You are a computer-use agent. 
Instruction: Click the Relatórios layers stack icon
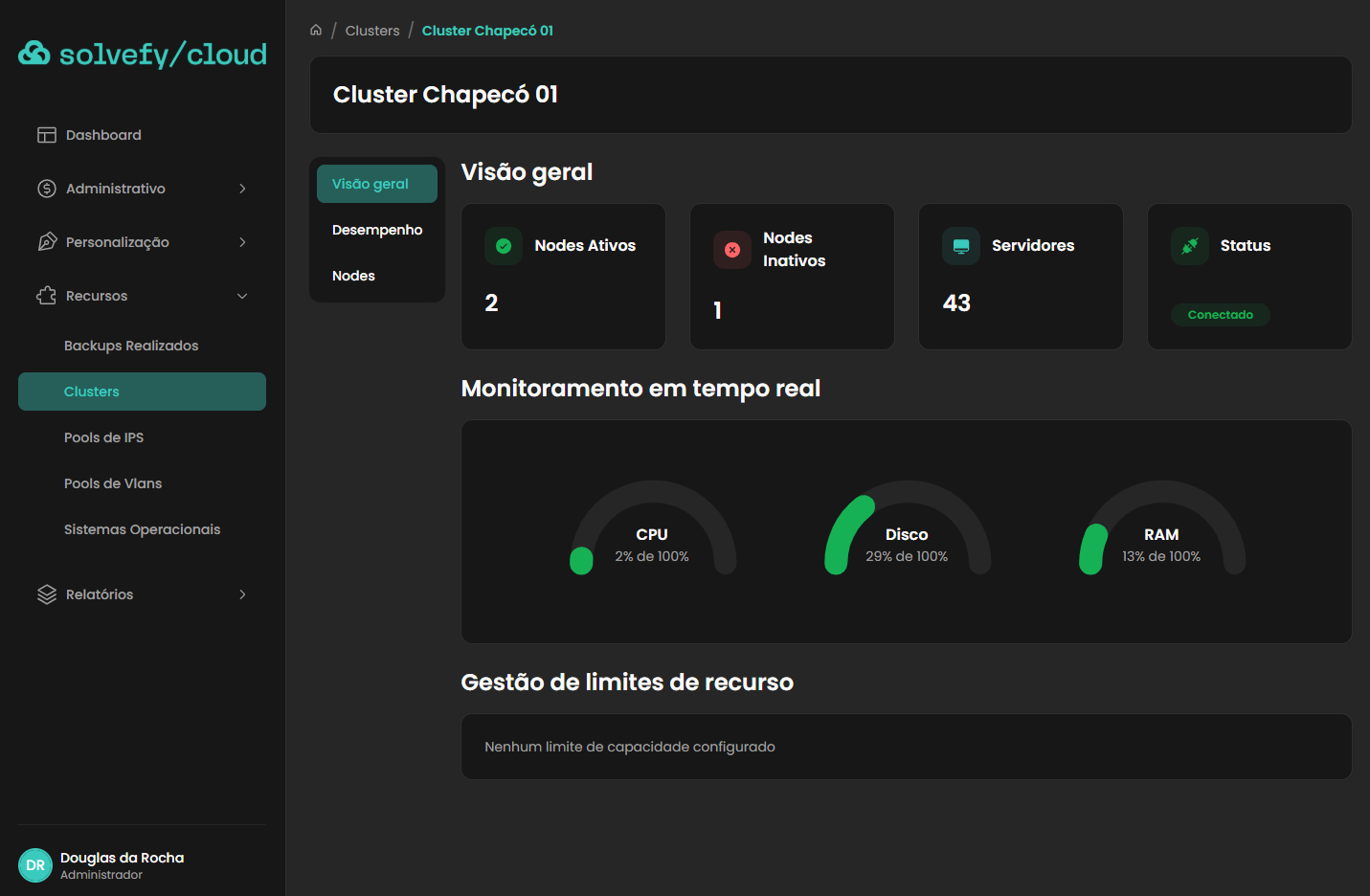[x=47, y=594]
